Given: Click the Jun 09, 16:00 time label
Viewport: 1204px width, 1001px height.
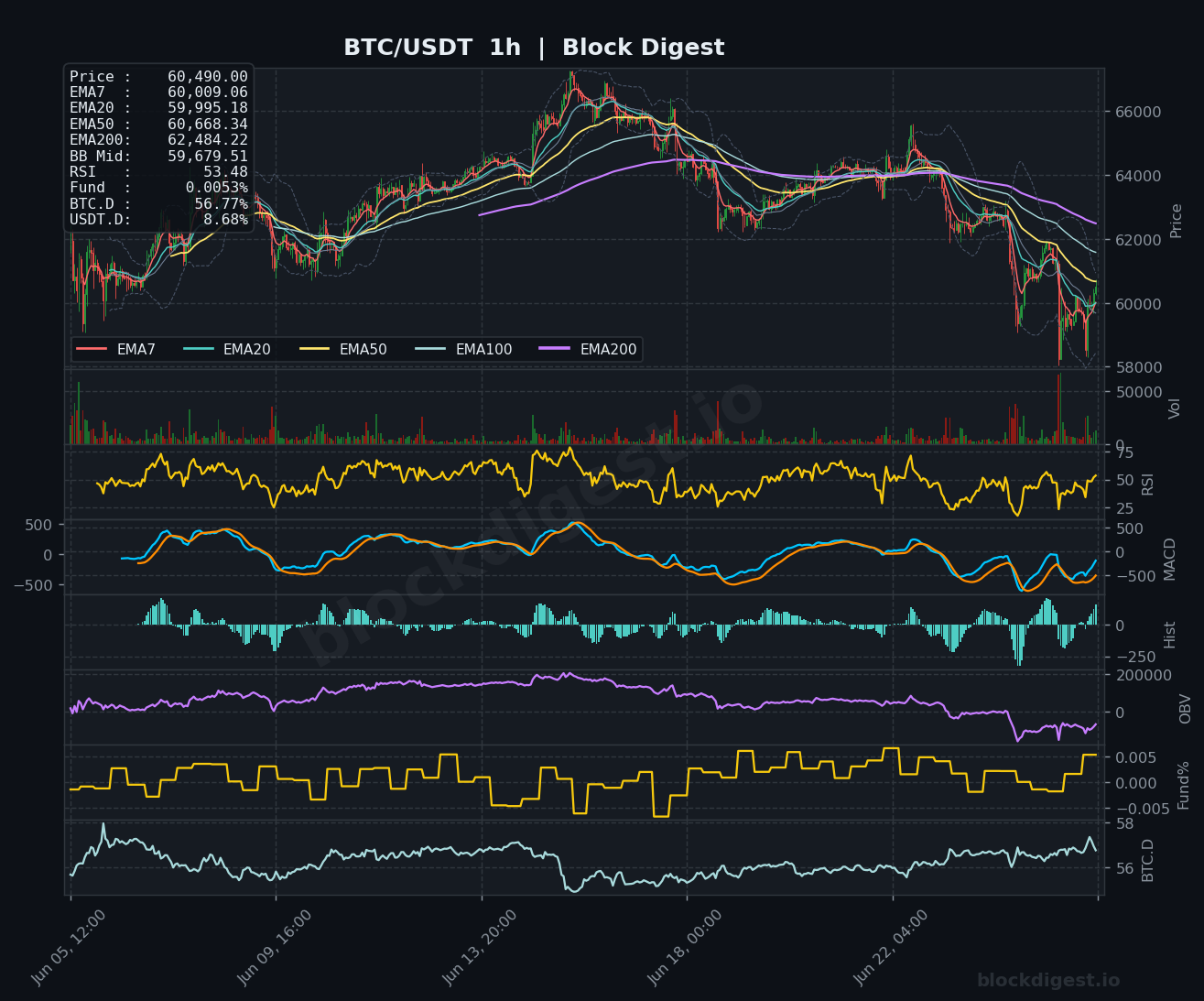Looking at the screenshot, I should [x=274, y=947].
